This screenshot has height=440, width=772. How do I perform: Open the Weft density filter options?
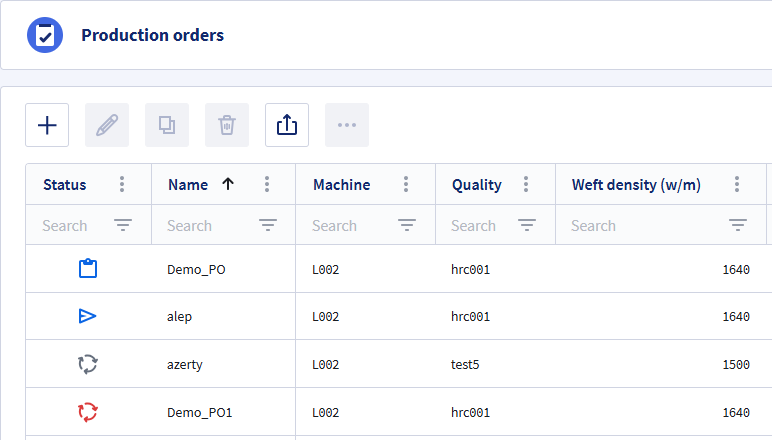738,225
